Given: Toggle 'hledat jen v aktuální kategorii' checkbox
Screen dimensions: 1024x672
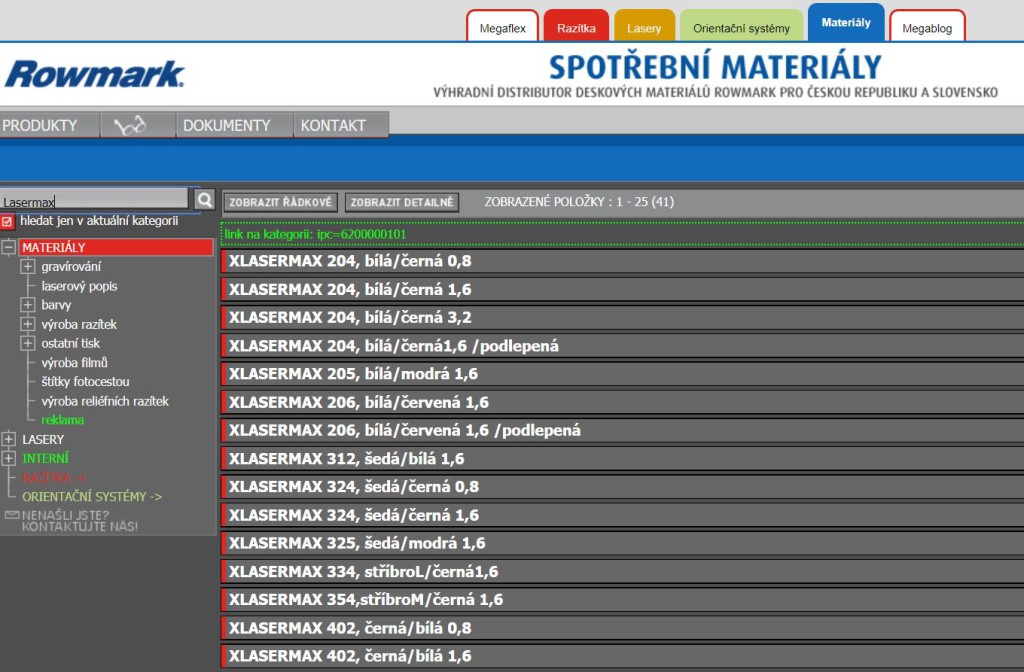Looking at the screenshot, I should point(8,221).
